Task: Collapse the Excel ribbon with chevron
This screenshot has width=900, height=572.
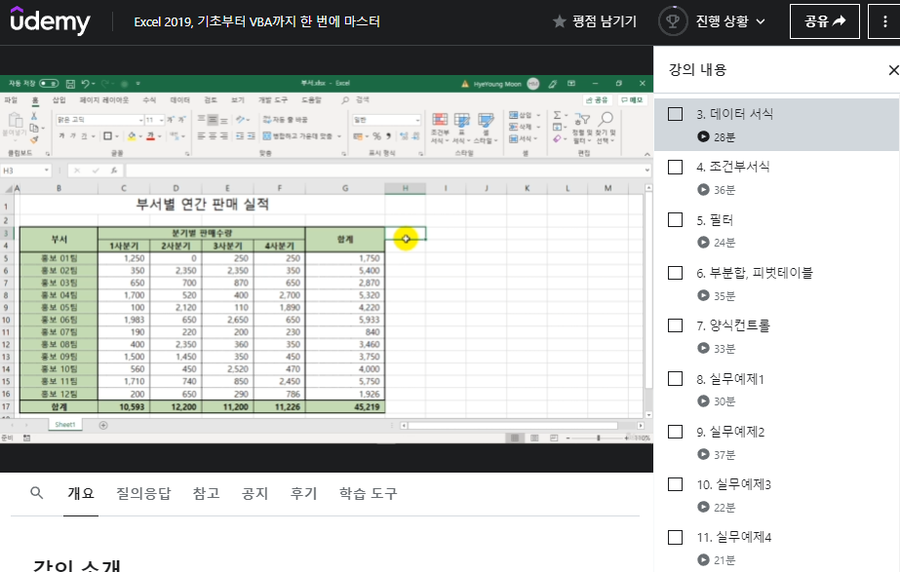Action: [x=647, y=154]
